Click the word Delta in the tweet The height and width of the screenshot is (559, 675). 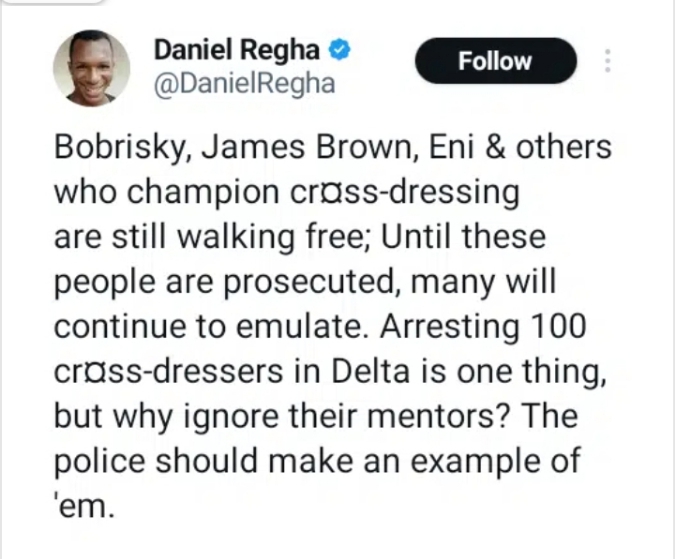click(x=369, y=371)
